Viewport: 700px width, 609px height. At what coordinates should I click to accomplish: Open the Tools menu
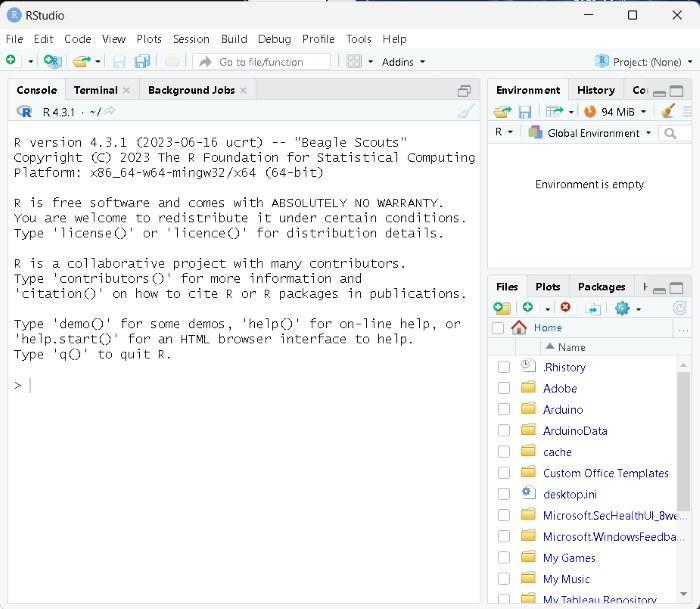[x=358, y=39]
